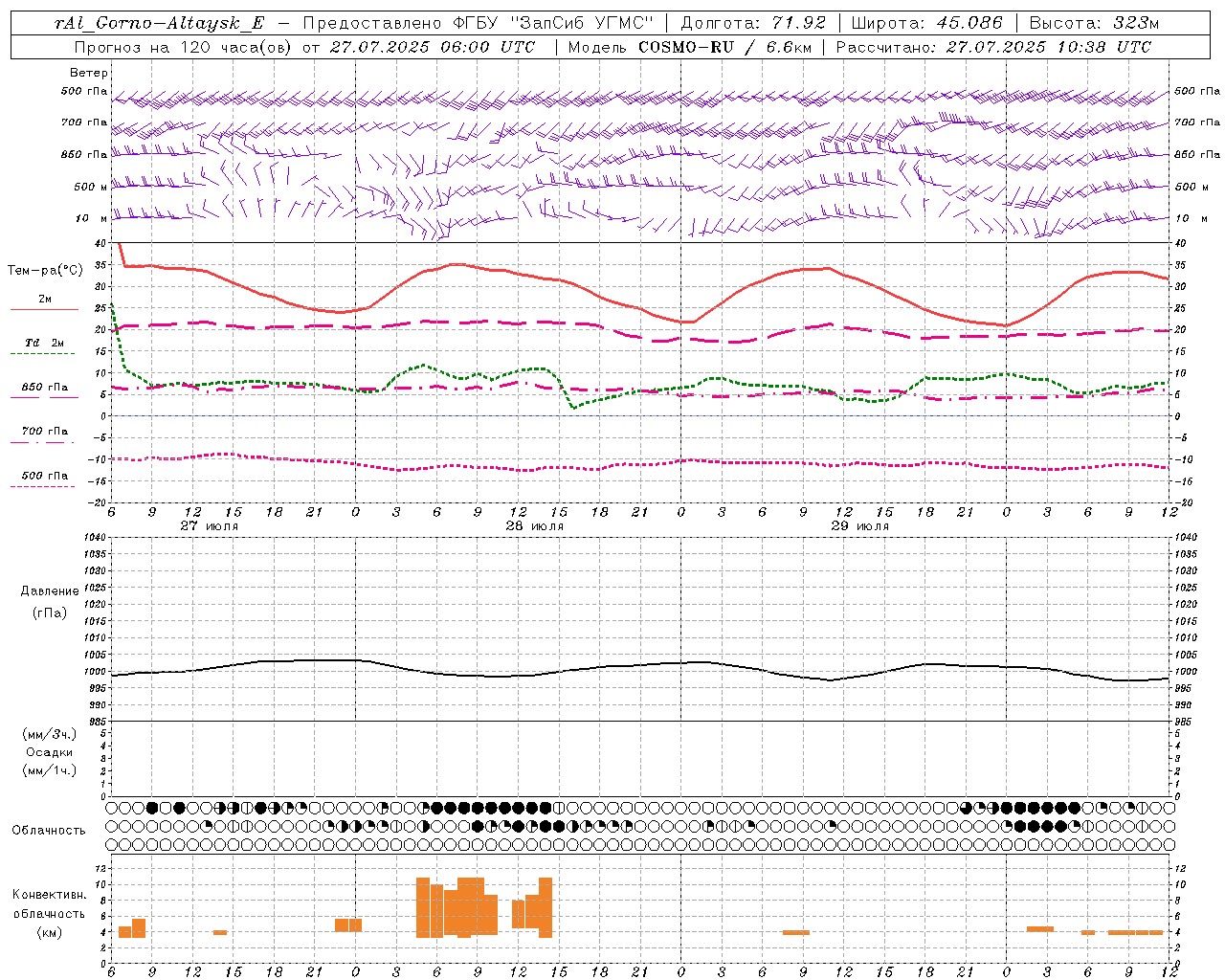Click the Td 2м legend label
The height and width of the screenshot is (980, 1225).
pos(45,343)
